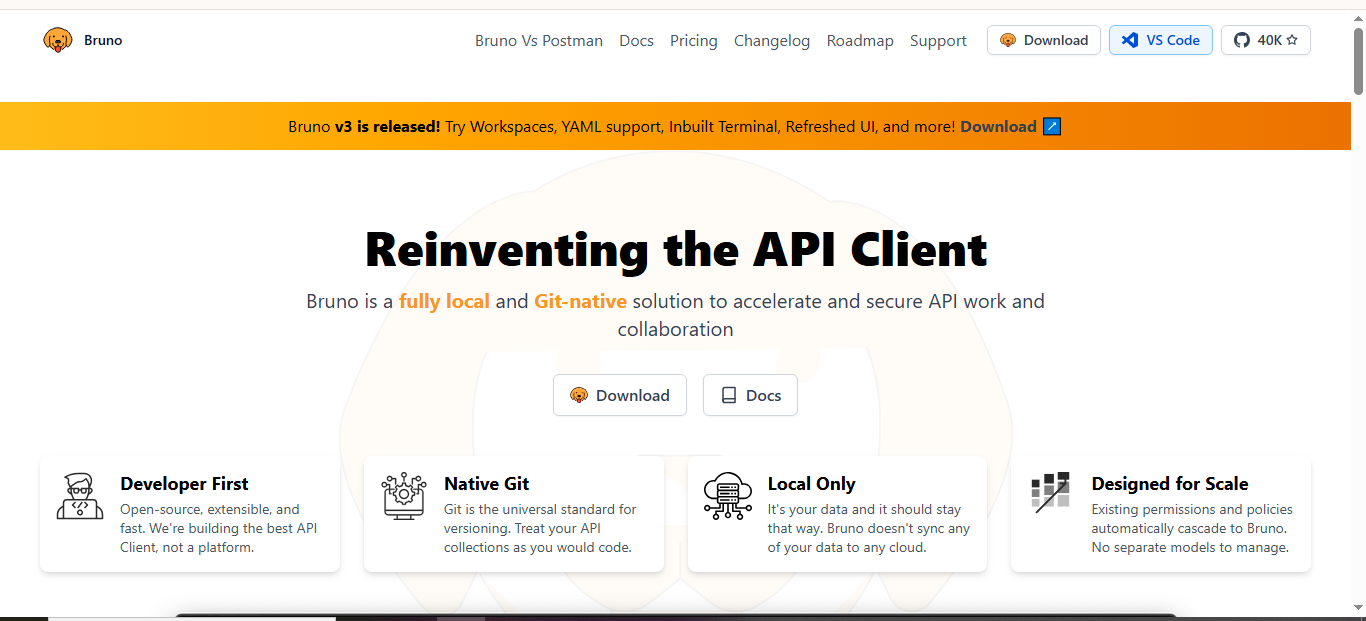
Task: Click the Bruno dog logo icon
Action: point(58,40)
